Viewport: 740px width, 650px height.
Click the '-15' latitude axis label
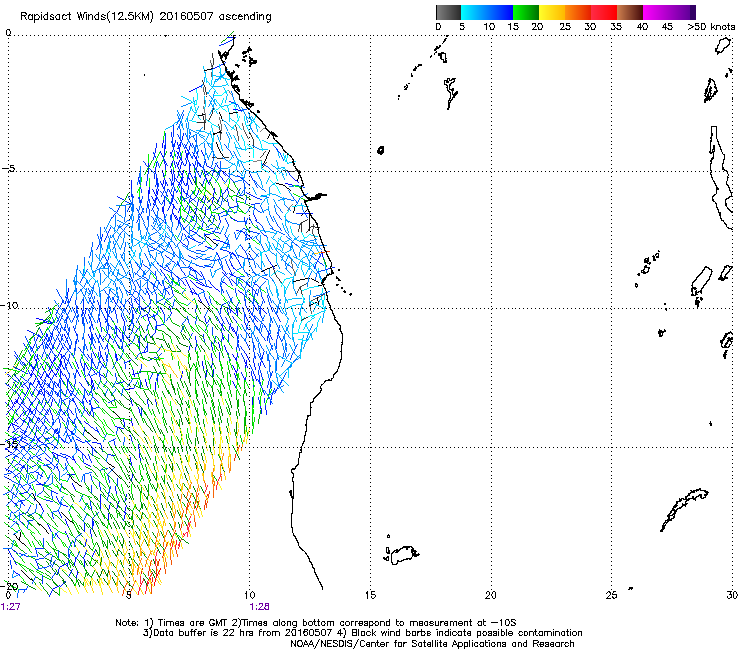tap(10, 444)
